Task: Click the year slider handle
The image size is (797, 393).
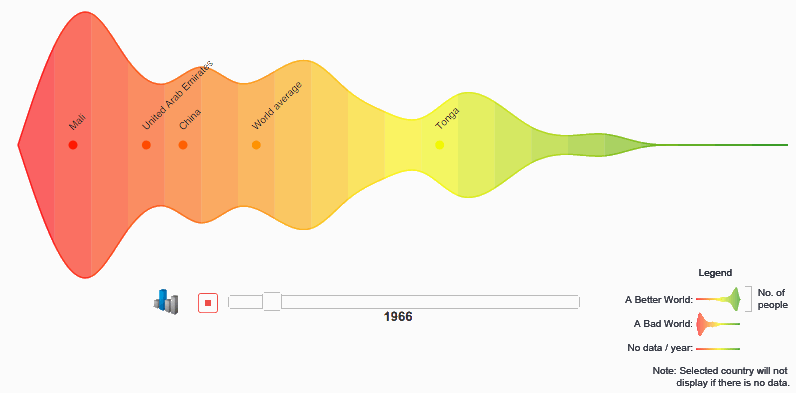Action: [272, 301]
